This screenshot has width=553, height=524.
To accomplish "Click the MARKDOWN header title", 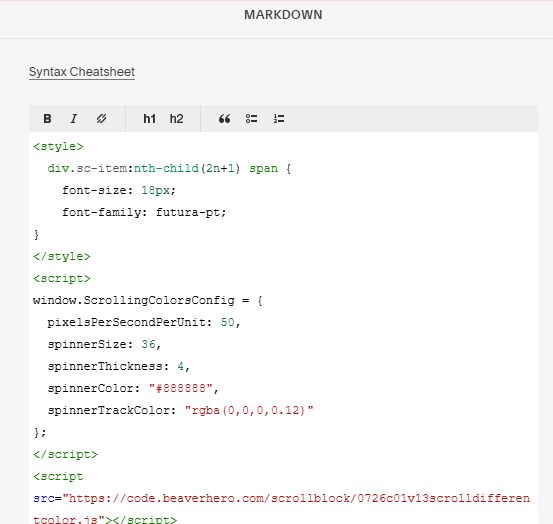I will (283, 15).
